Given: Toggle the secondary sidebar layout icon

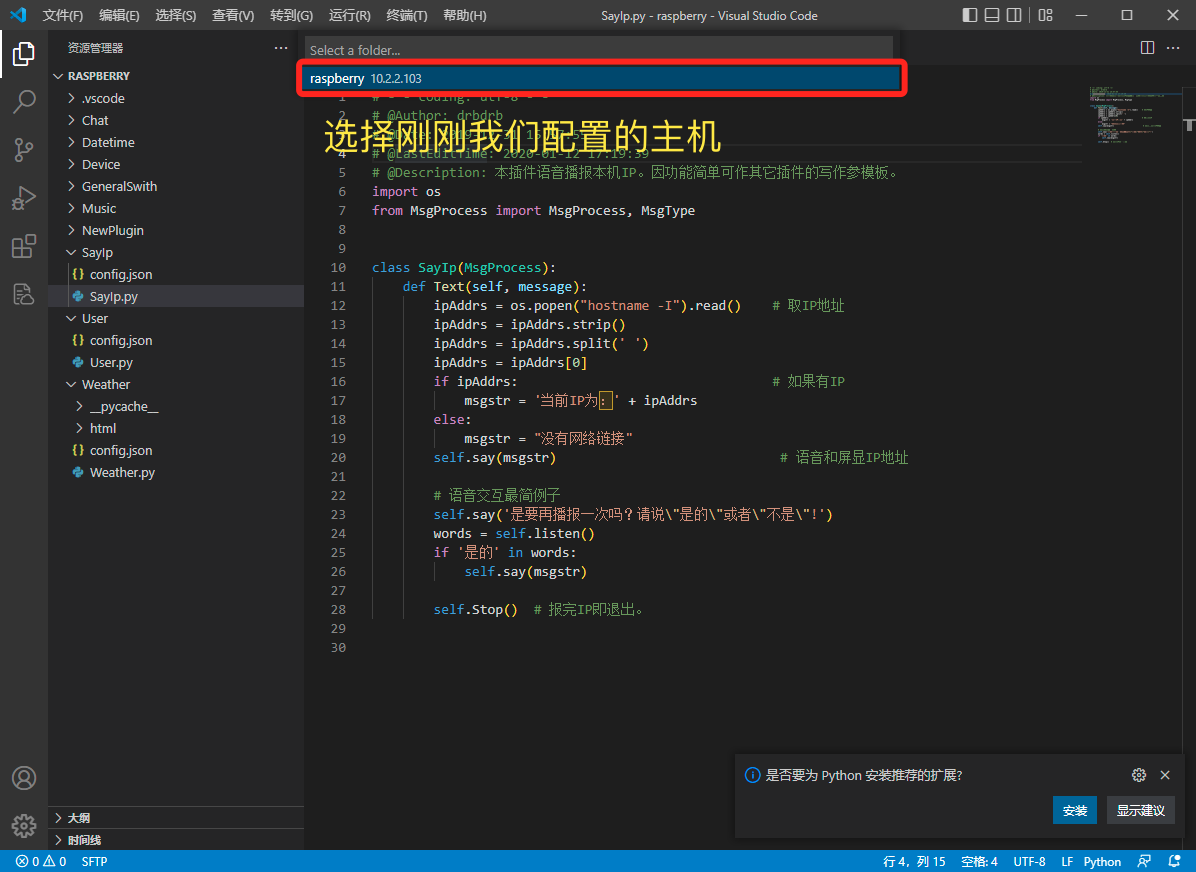Looking at the screenshot, I should tap(1014, 15).
